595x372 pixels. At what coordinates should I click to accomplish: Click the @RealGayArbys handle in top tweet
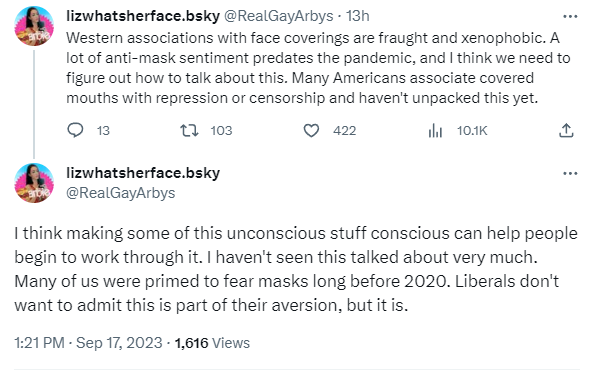pos(279,16)
